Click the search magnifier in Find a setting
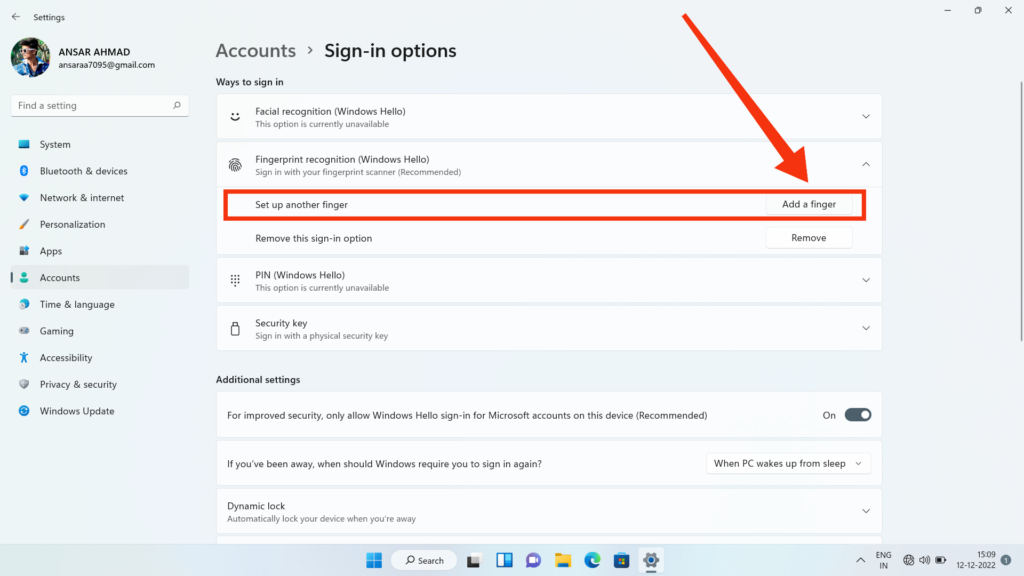 tap(176, 105)
